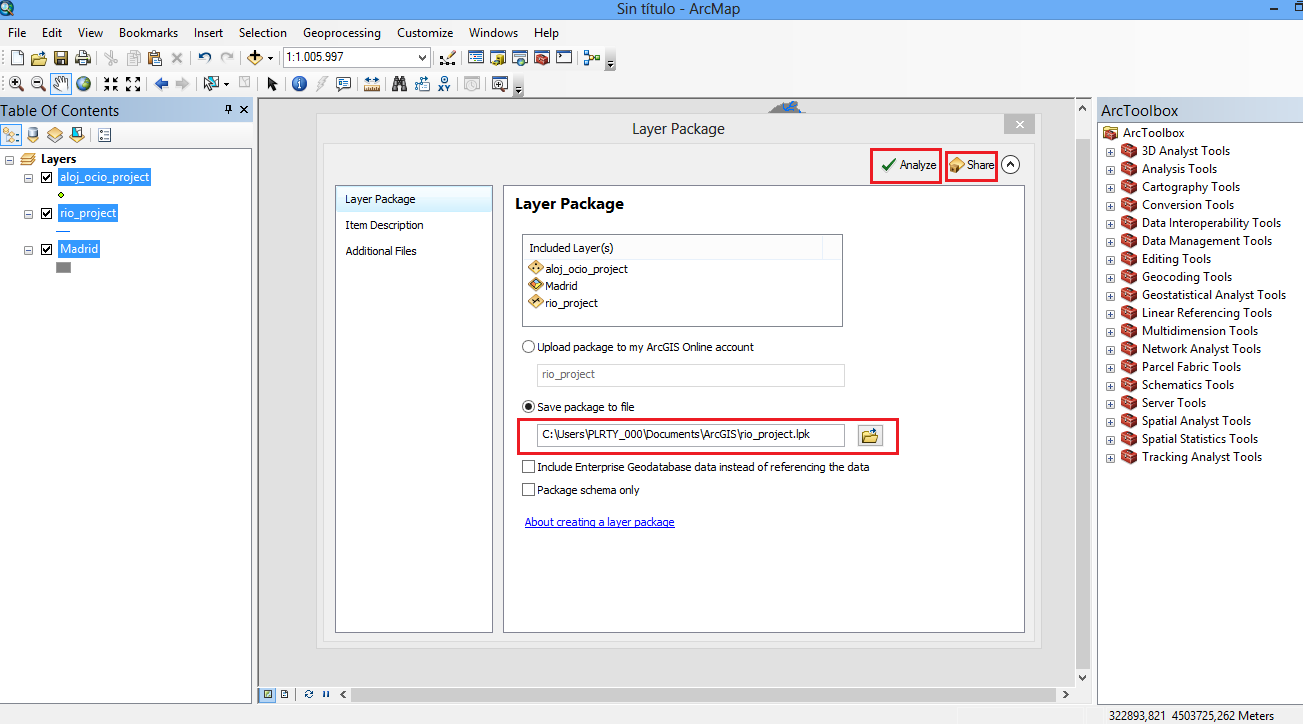The image size is (1303, 724).
Task: Click the Fixed Zoom Out icon
Action: [133, 84]
